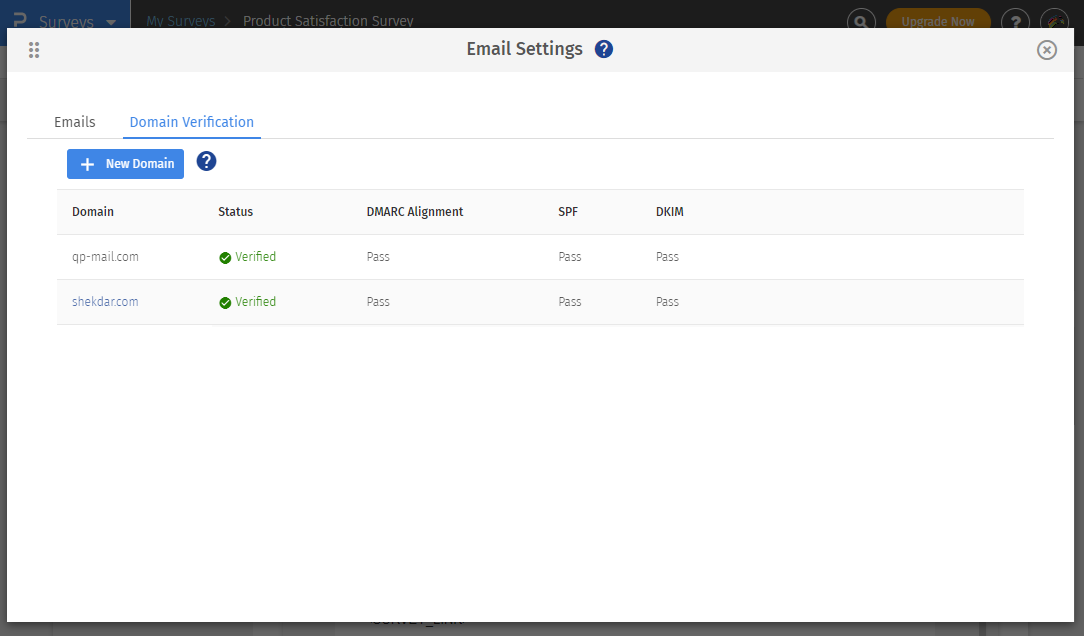Click the DMARC Alignment column header

(x=414, y=212)
